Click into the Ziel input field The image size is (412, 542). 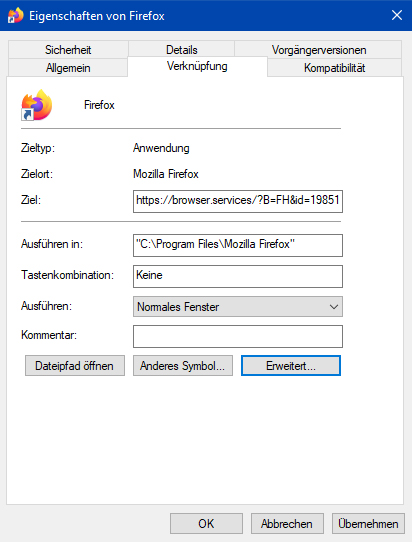[x=238, y=201]
